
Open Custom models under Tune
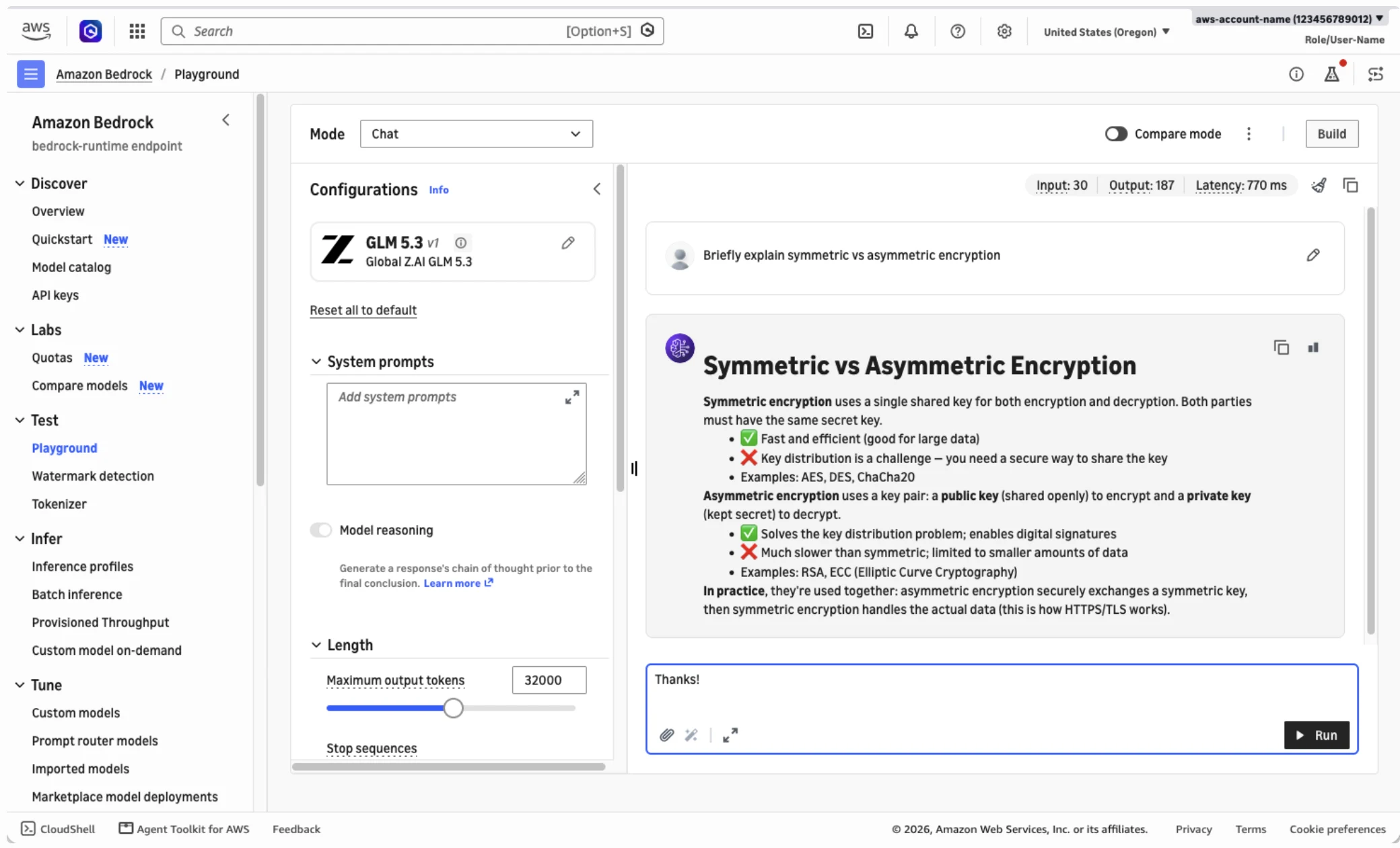point(75,713)
